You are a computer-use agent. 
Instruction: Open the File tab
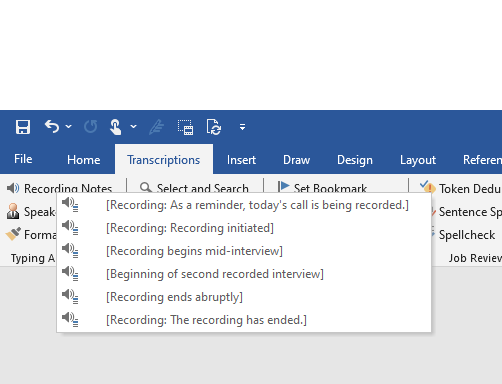pyautogui.click(x=23, y=159)
